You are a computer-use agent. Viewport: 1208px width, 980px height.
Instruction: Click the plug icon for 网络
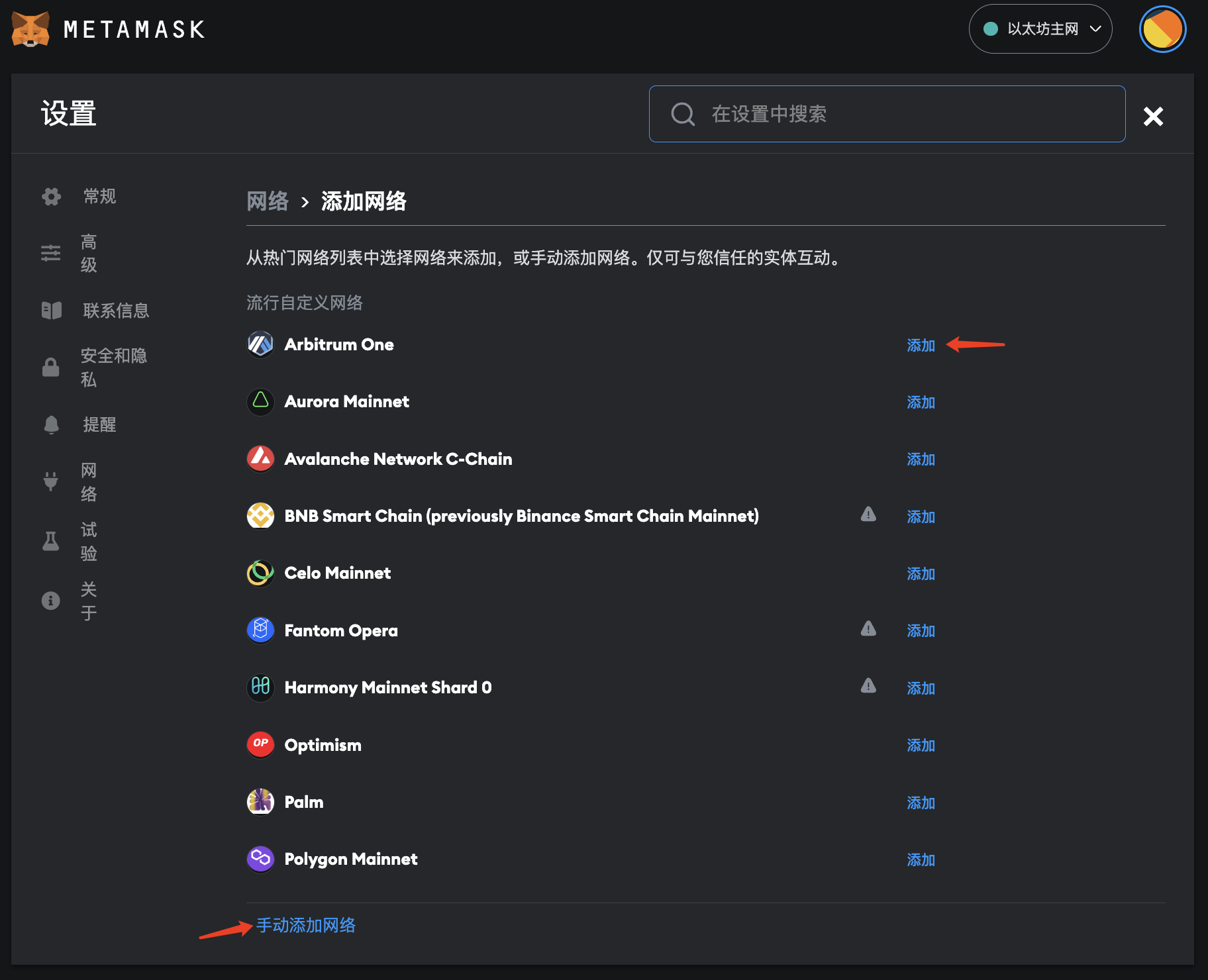tap(51, 481)
